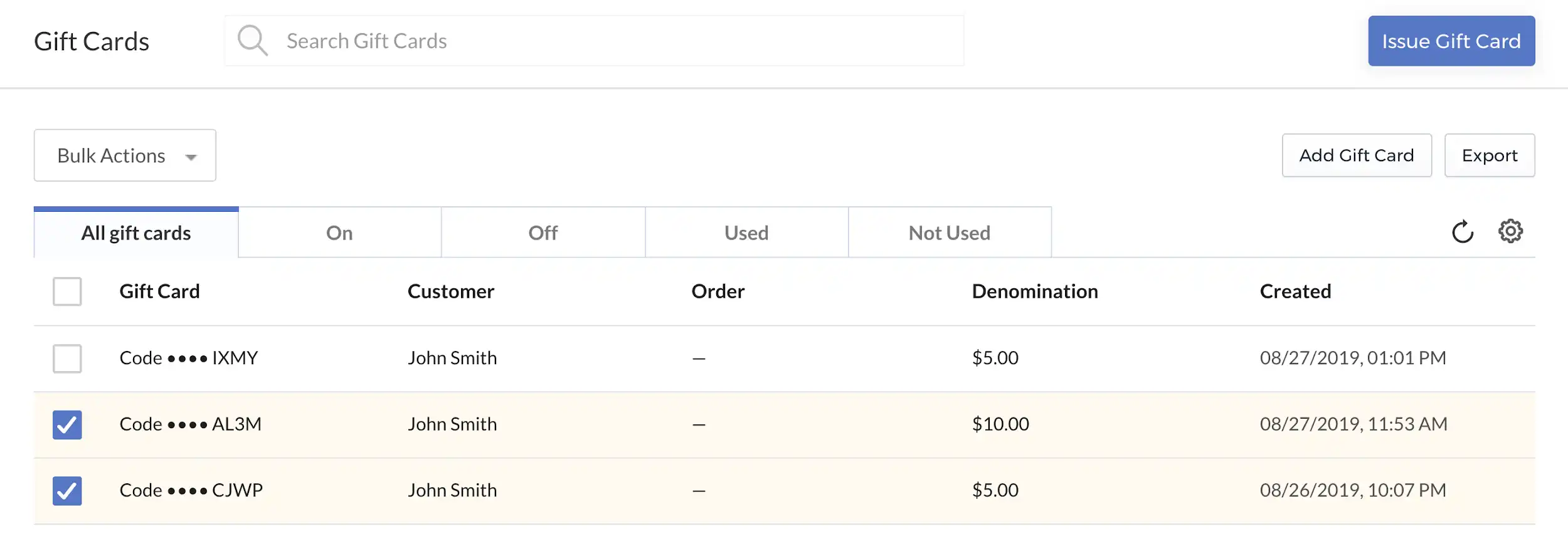Open the Bulk Actions dropdown
Image resolution: width=1568 pixels, height=546 pixels.
(x=125, y=155)
